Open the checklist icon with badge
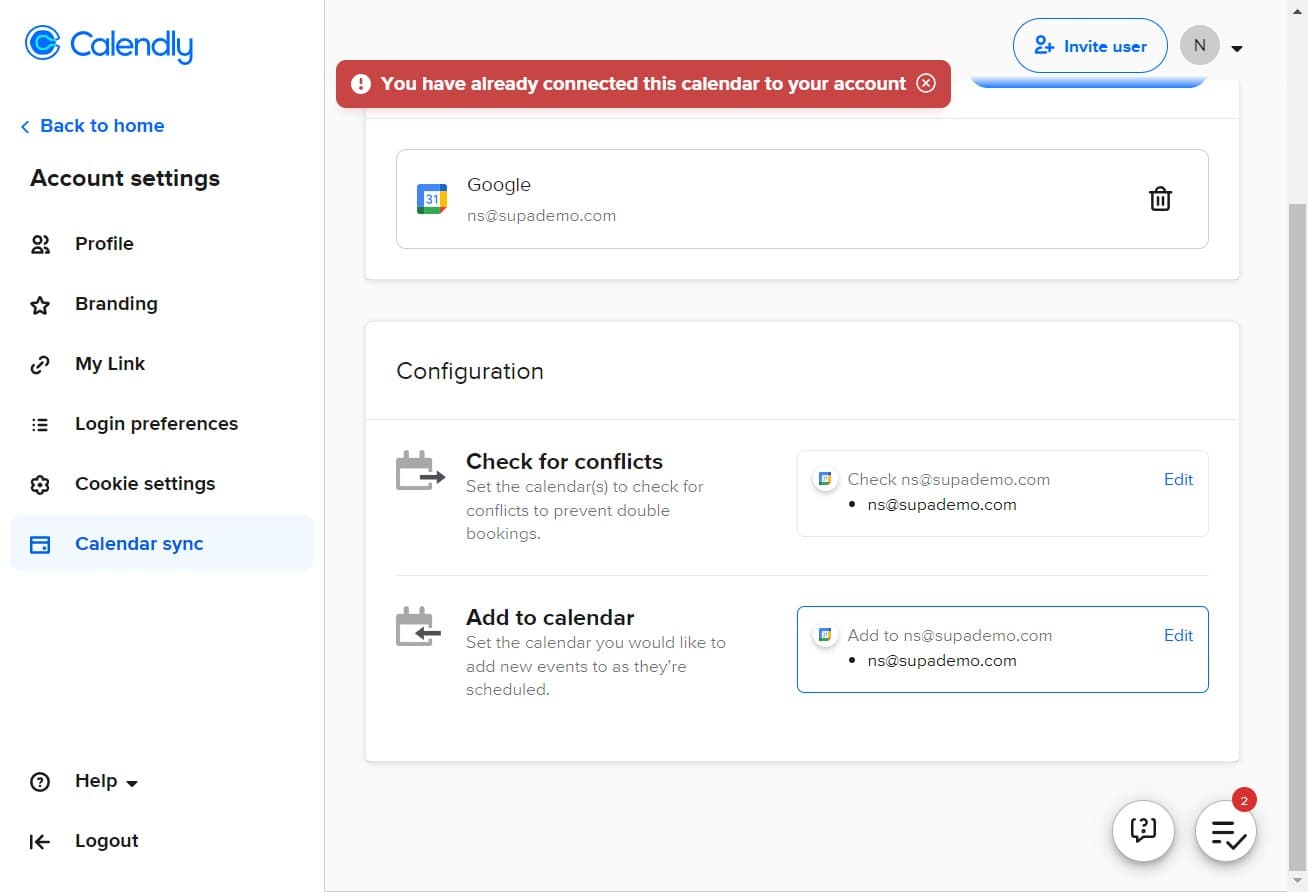 point(1226,832)
